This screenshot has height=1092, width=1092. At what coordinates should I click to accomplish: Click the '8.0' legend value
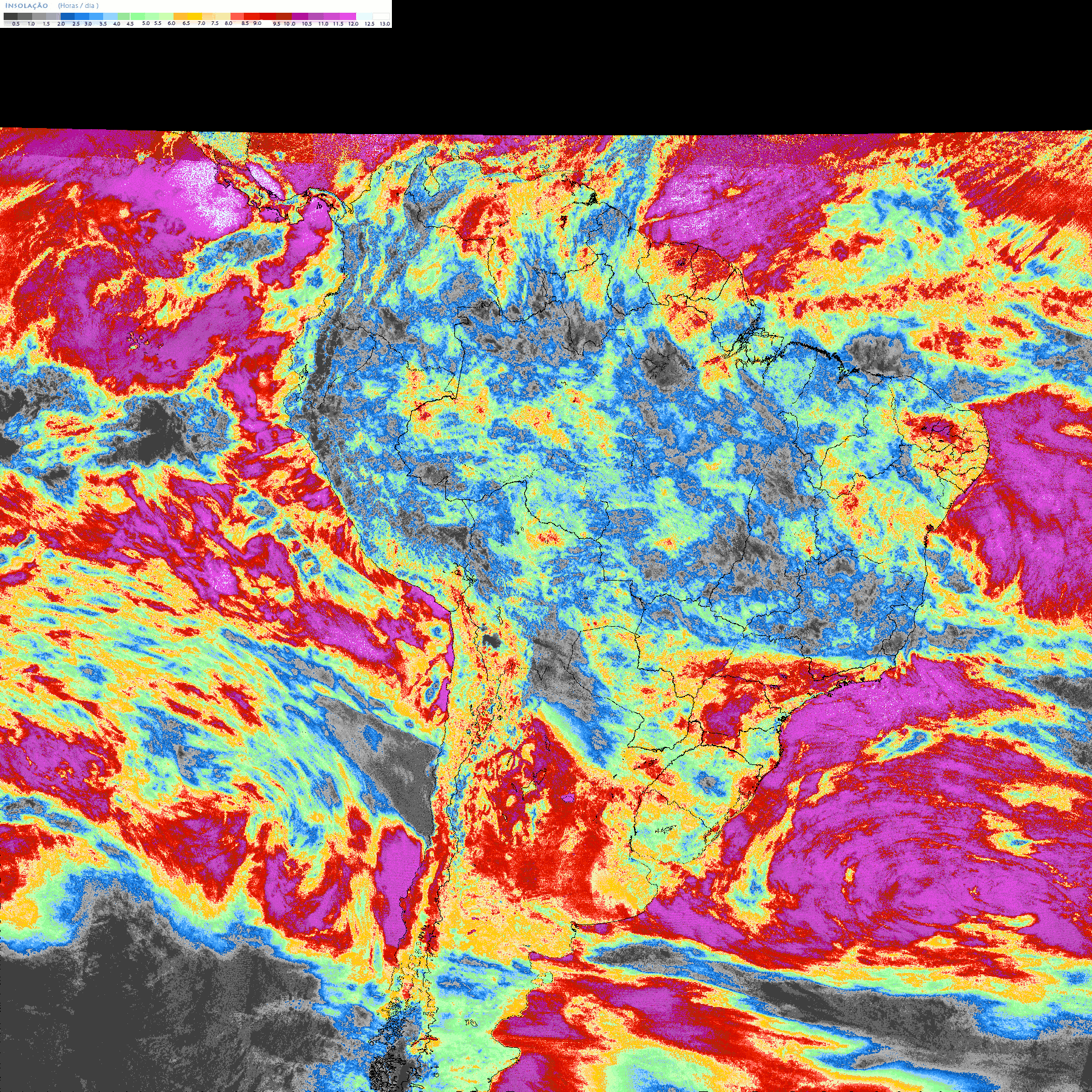[229, 23]
